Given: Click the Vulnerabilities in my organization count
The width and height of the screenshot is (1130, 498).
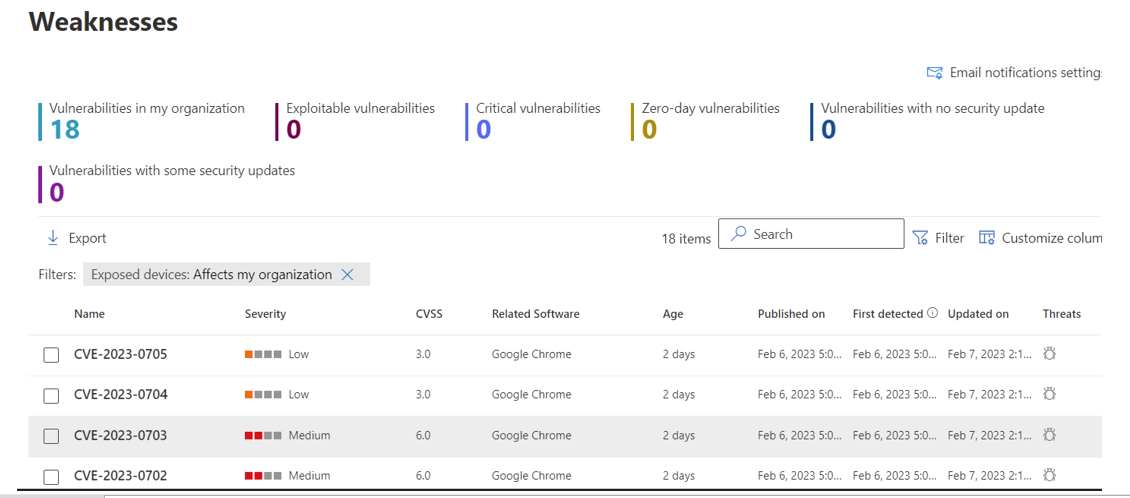Looking at the screenshot, I should 65,129.
